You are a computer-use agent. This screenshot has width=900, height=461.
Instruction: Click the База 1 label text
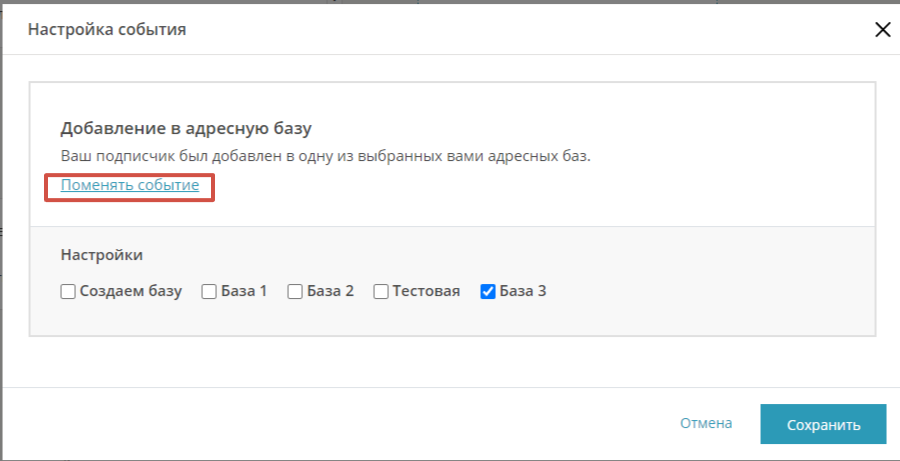click(244, 291)
